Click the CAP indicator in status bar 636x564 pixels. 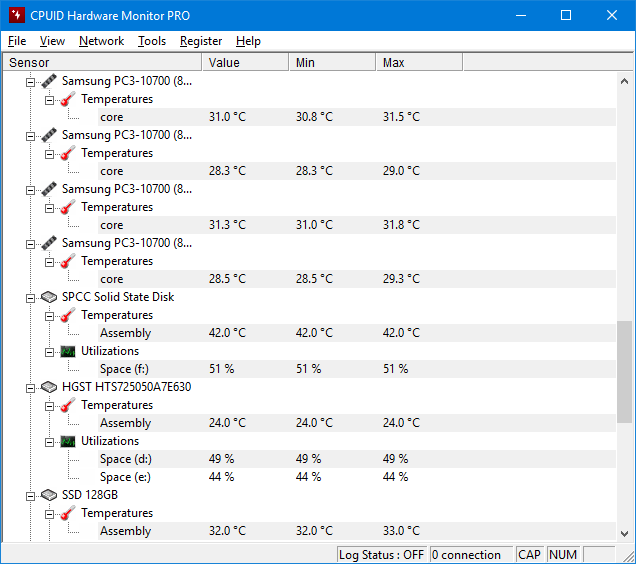[x=529, y=555]
